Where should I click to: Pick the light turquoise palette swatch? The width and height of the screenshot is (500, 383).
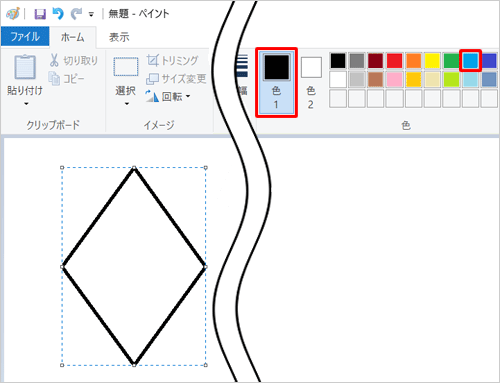[x=470, y=79]
